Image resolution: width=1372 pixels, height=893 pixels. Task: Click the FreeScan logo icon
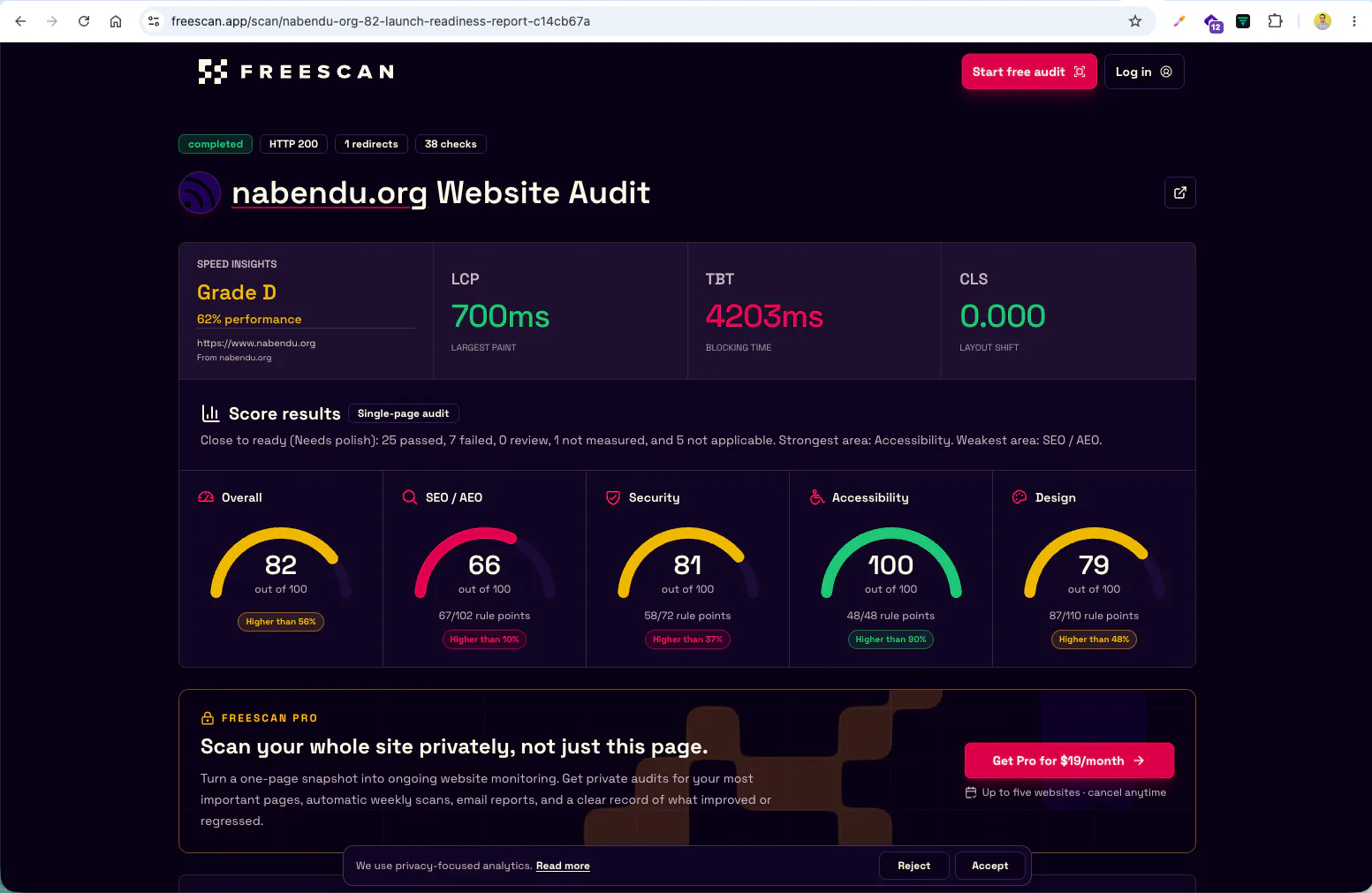(213, 72)
